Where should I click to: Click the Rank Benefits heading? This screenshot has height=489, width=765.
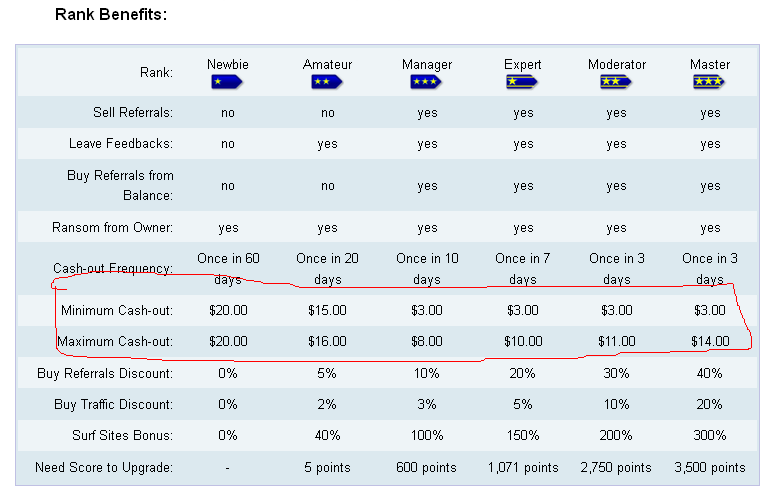(x=110, y=16)
